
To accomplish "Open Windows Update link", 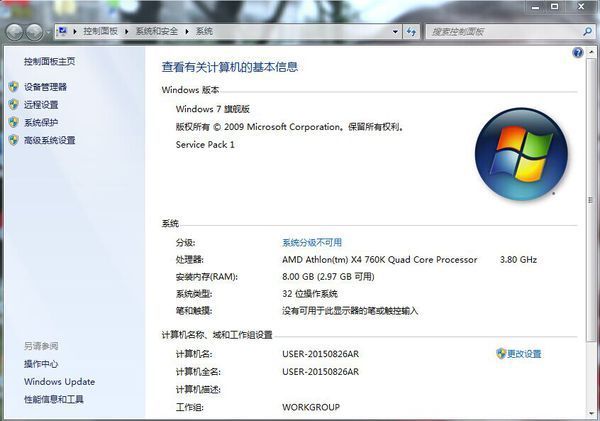I will pyautogui.click(x=59, y=382).
